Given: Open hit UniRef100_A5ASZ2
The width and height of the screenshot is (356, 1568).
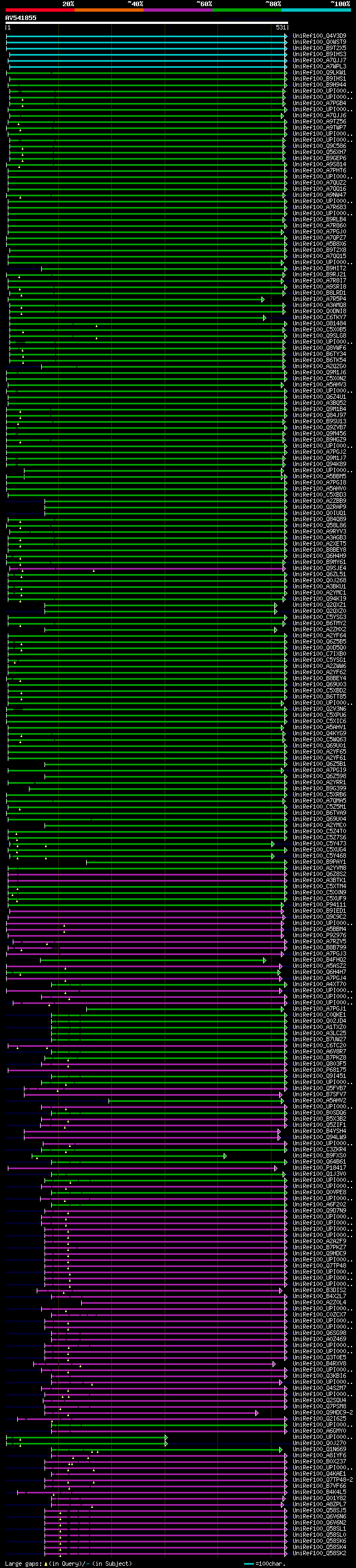Looking at the screenshot, I should (319, 966).
